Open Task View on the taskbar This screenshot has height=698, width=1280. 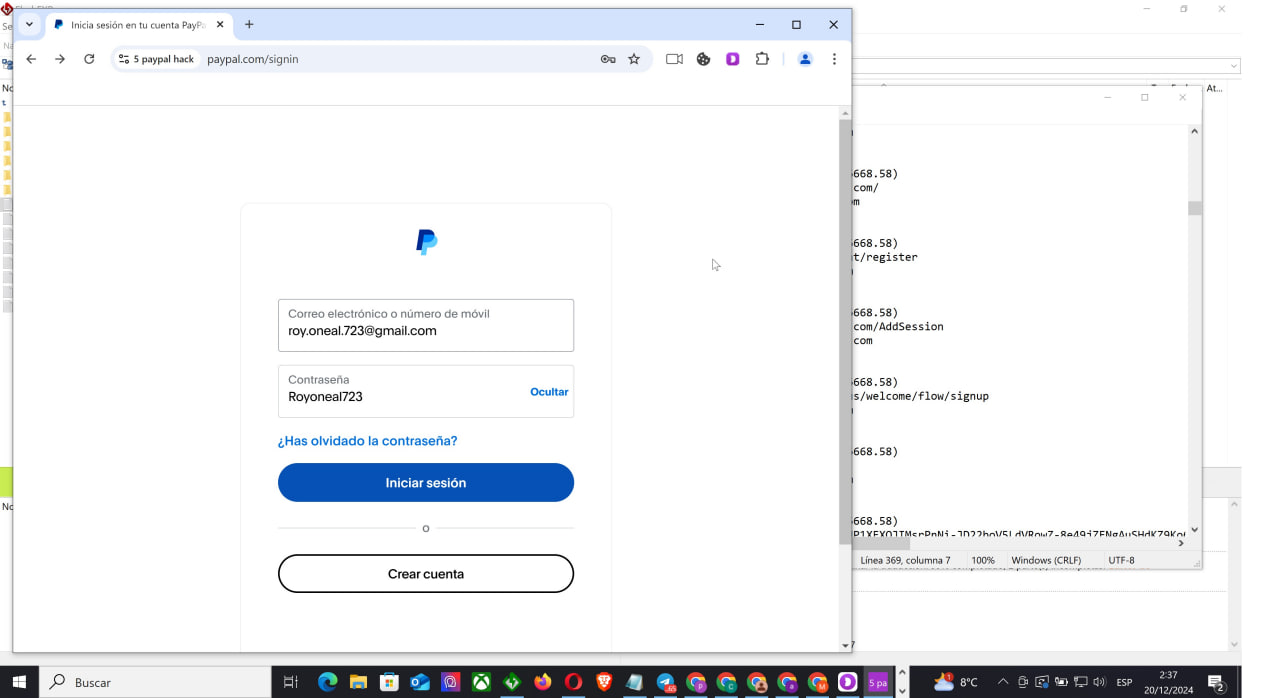291,682
